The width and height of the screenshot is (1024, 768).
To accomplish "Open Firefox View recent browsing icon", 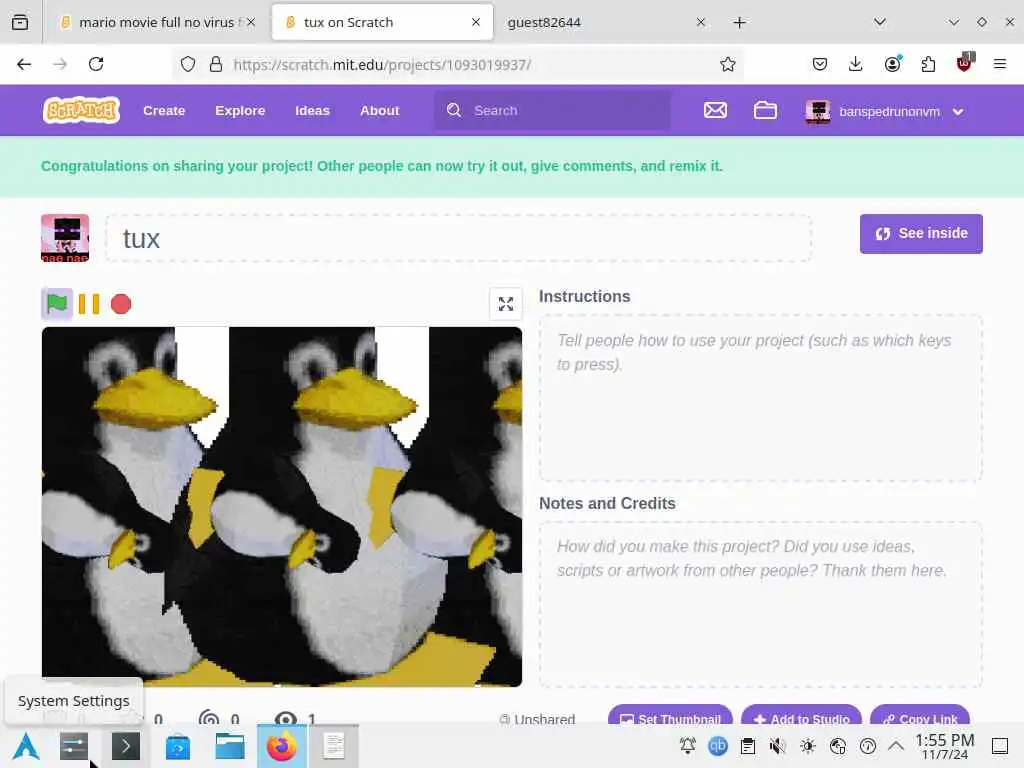I will (x=20, y=22).
